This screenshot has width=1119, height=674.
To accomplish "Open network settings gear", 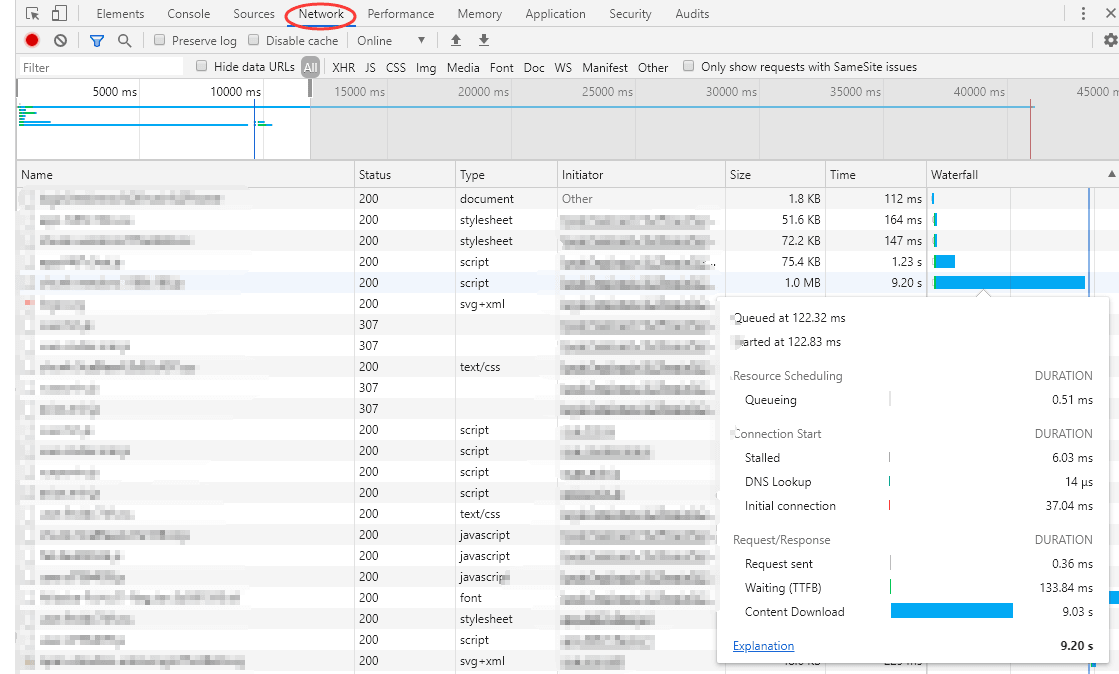I will [x=1110, y=41].
